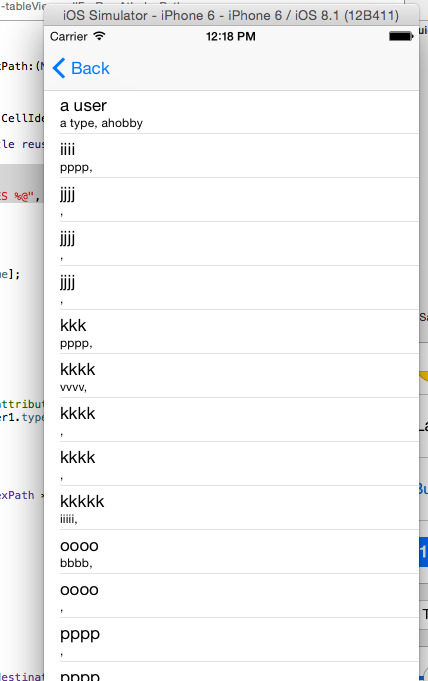428x681 pixels.
Task: Click the 12:18 PM clock text
Action: (x=231, y=36)
